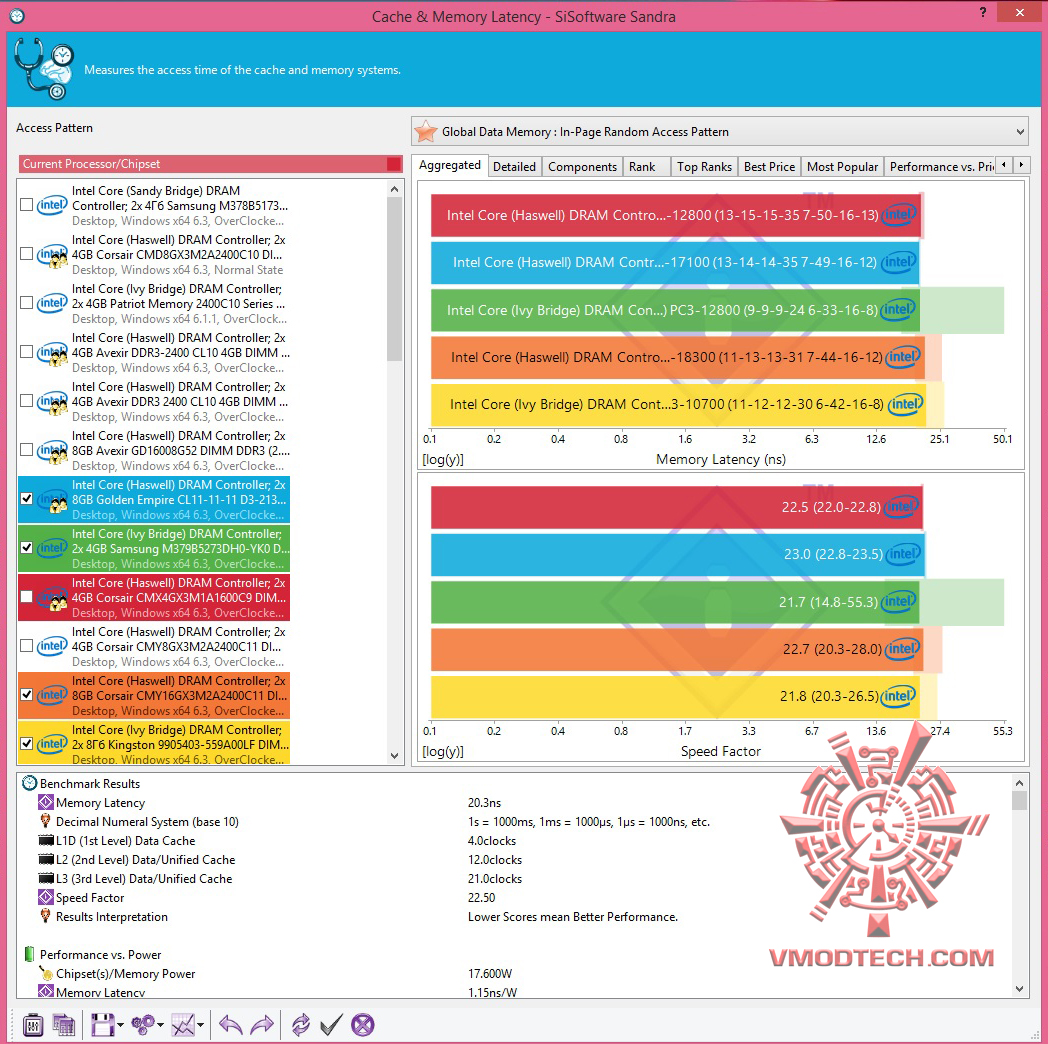Click the star icon in access pattern box
The height and width of the screenshot is (1044, 1048).
pyautogui.click(x=426, y=132)
